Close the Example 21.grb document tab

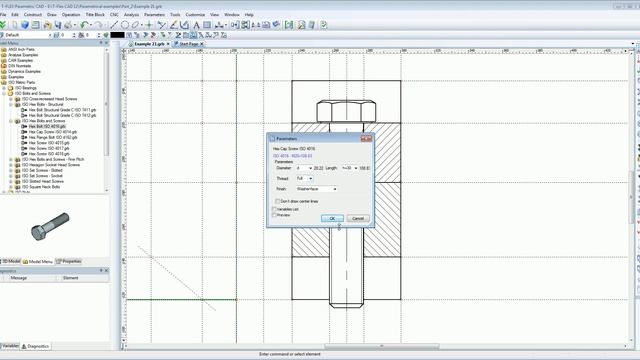pyautogui.click(x=168, y=44)
